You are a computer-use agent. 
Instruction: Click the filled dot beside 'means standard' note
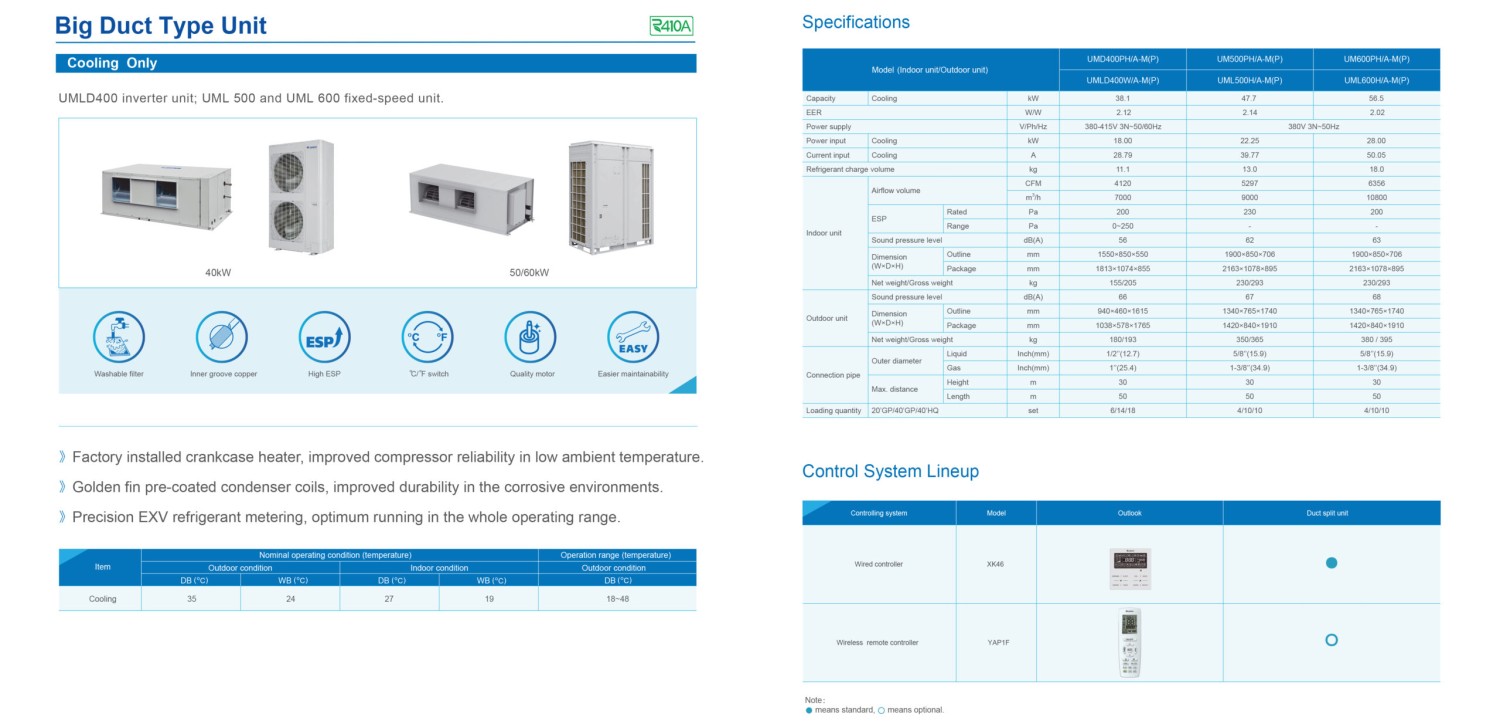pyautogui.click(x=809, y=710)
